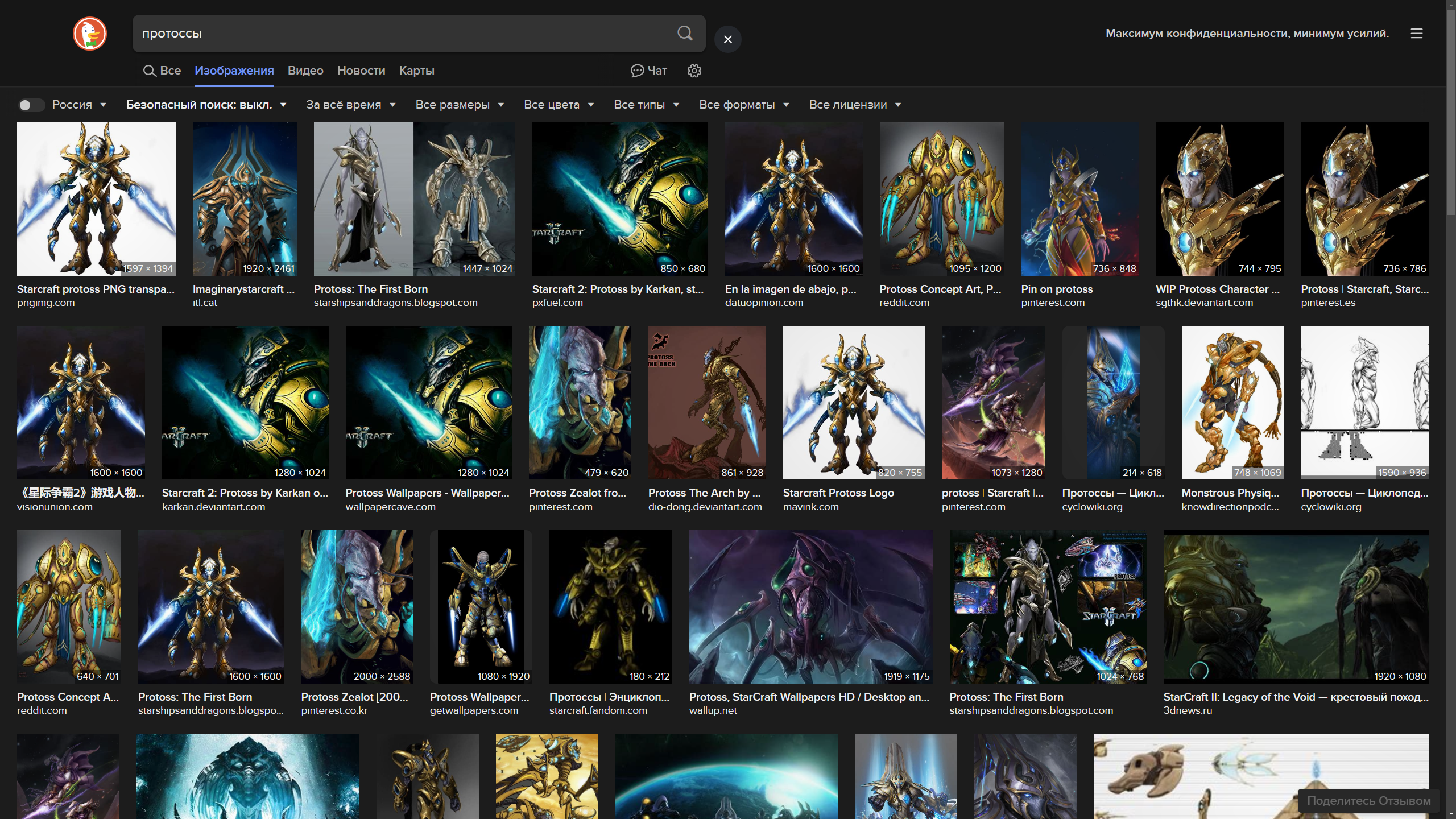Open the 479 × 620 Protoss Zealot thumbnail

[580, 403]
